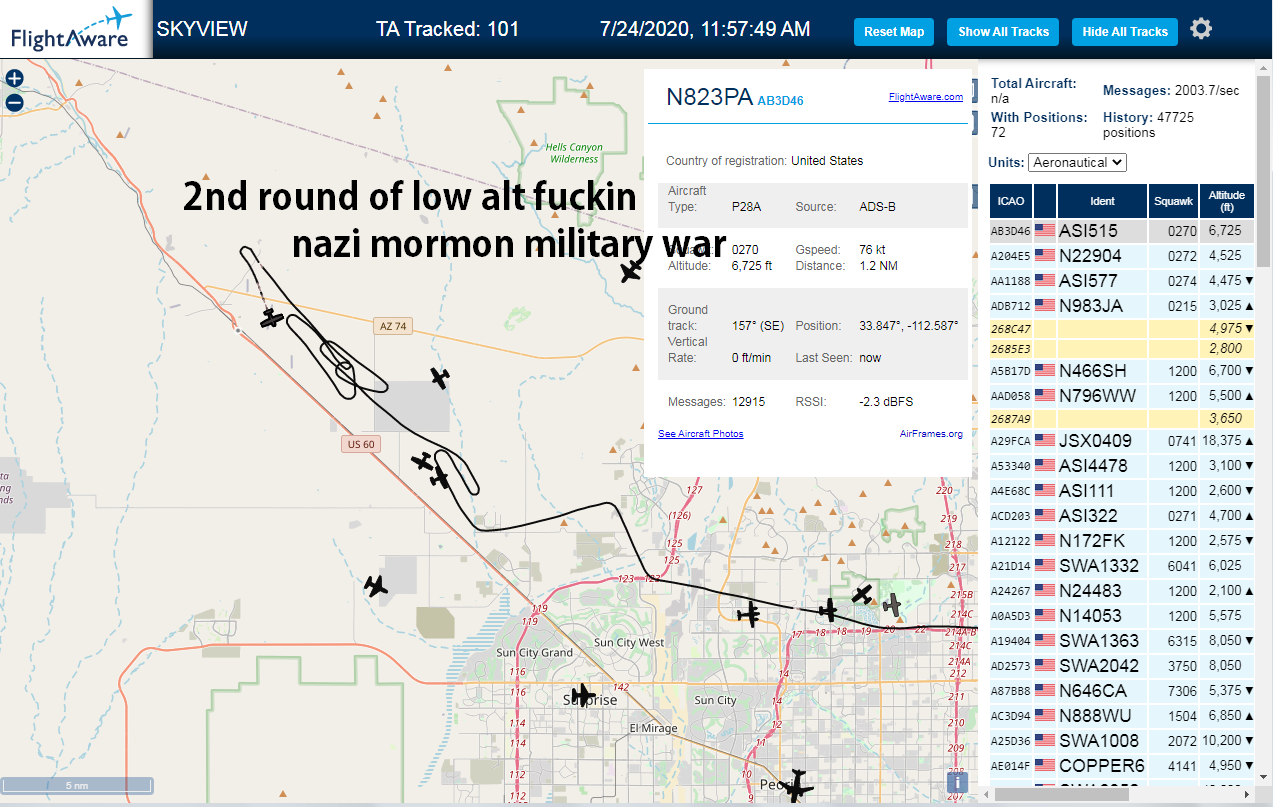Open the Units dropdown set to Aeronautical
Screen dimensions: 1273x807
tap(1078, 162)
